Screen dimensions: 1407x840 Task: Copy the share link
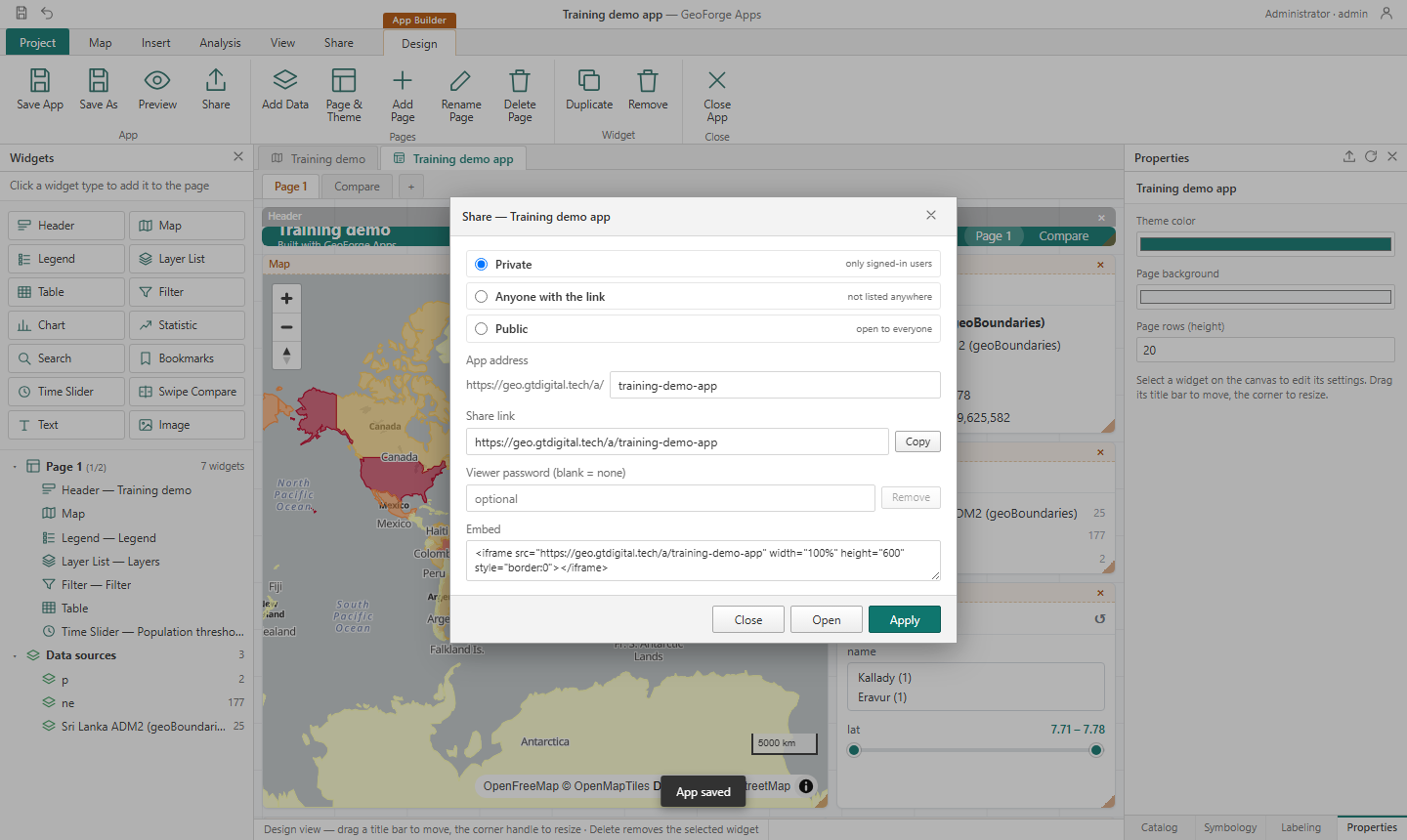[x=917, y=441]
